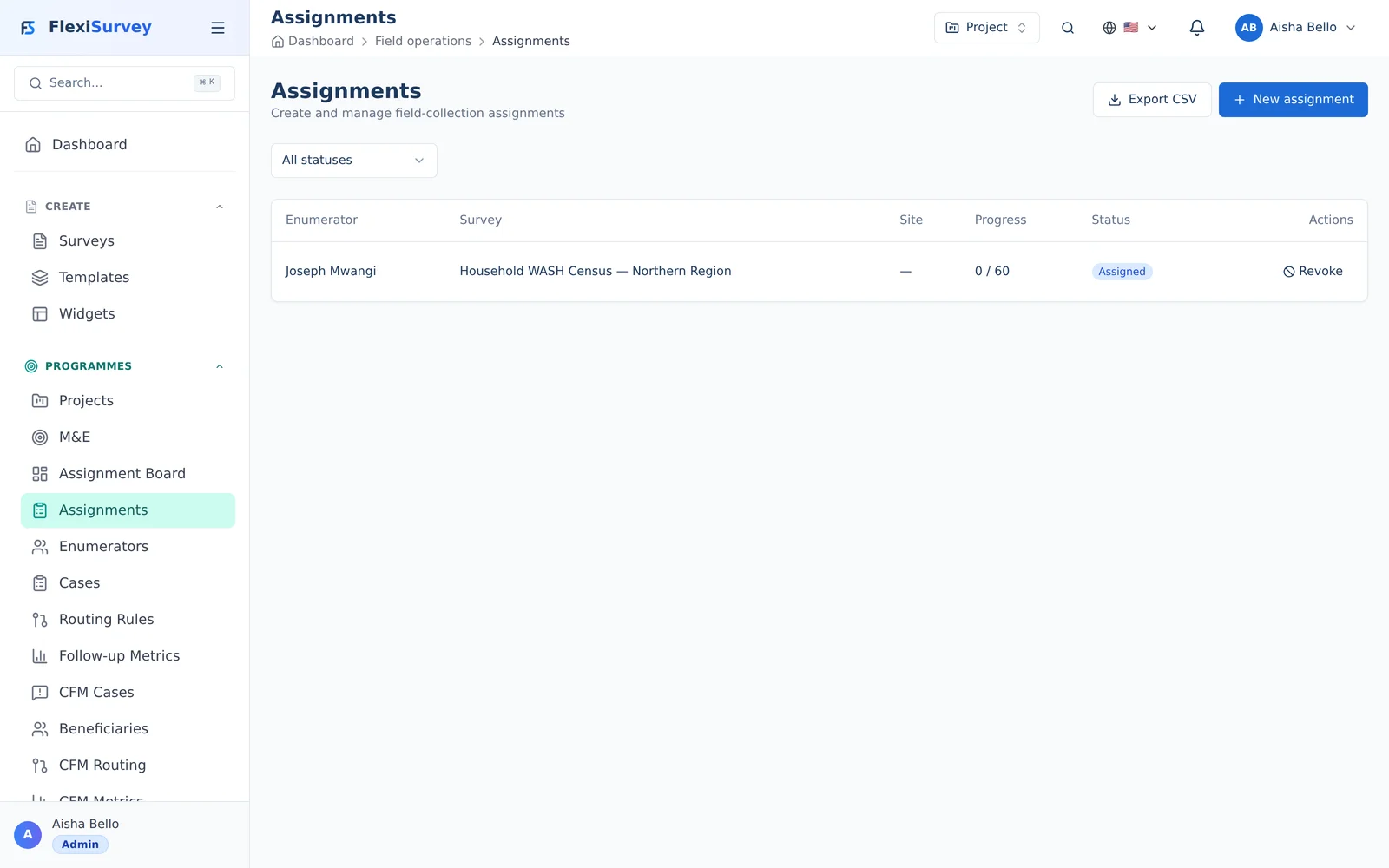Open Projects in the sidebar
The image size is (1389, 868).
click(128, 401)
